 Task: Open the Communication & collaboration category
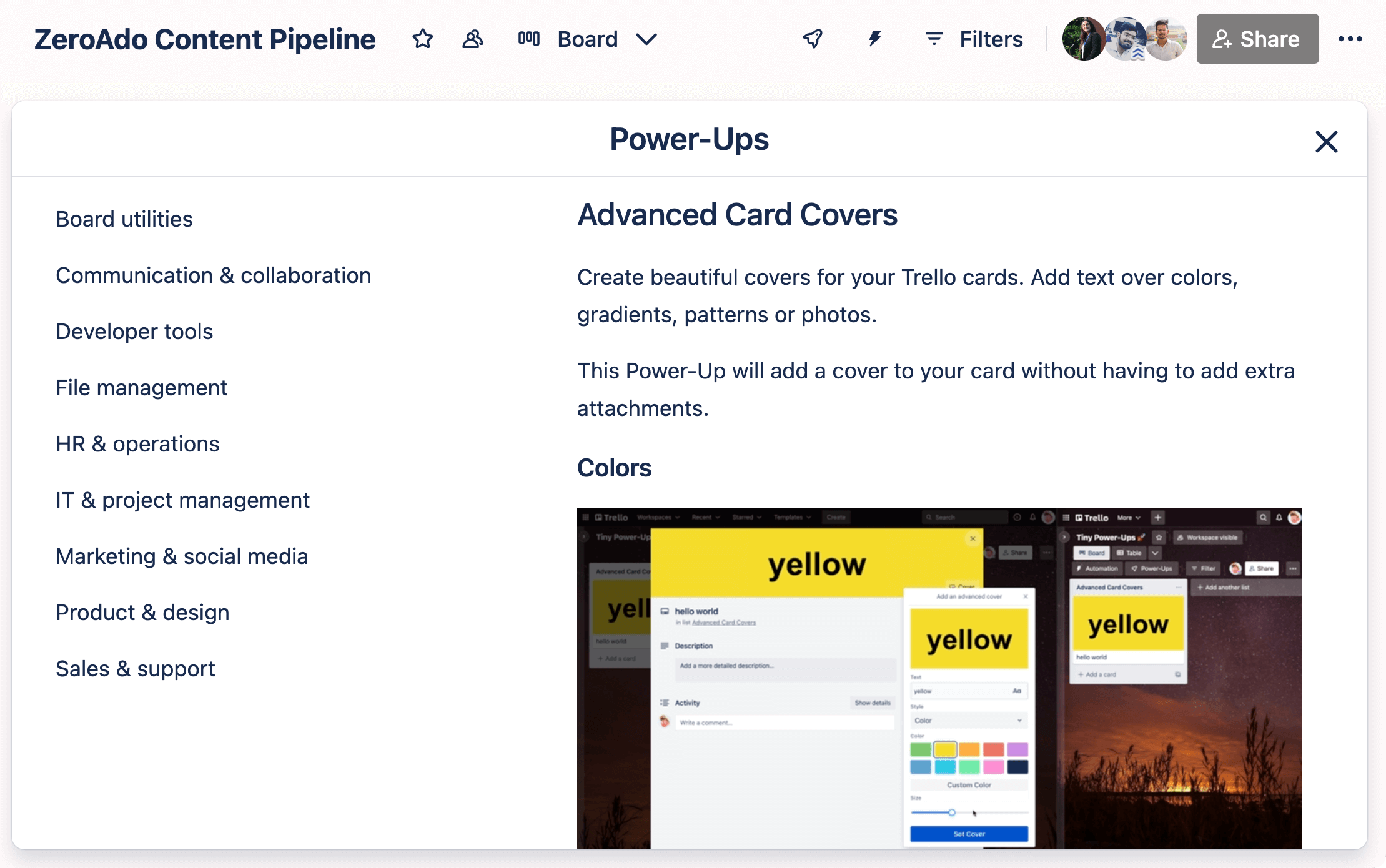213,275
